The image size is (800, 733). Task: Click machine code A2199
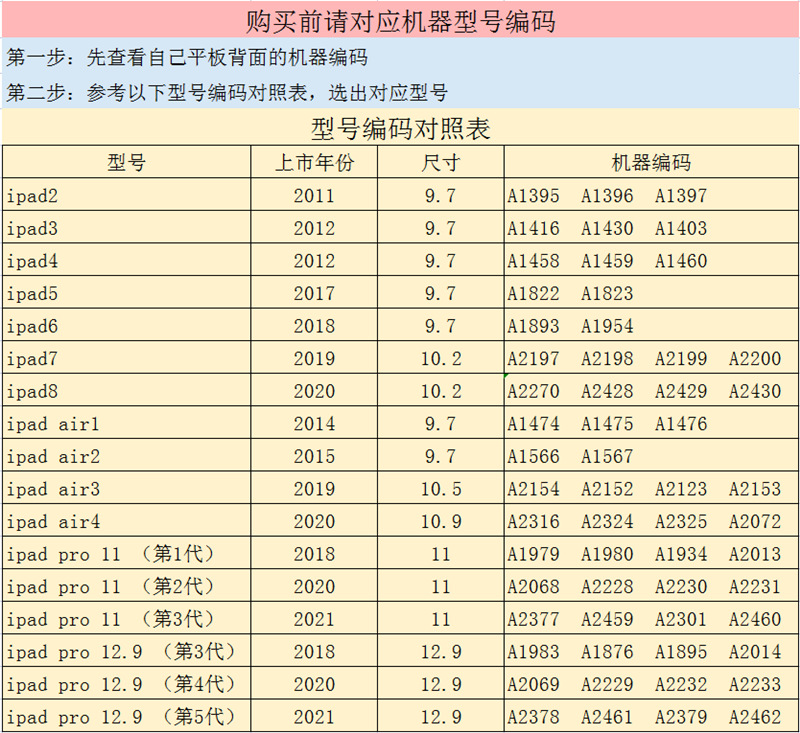point(681,359)
